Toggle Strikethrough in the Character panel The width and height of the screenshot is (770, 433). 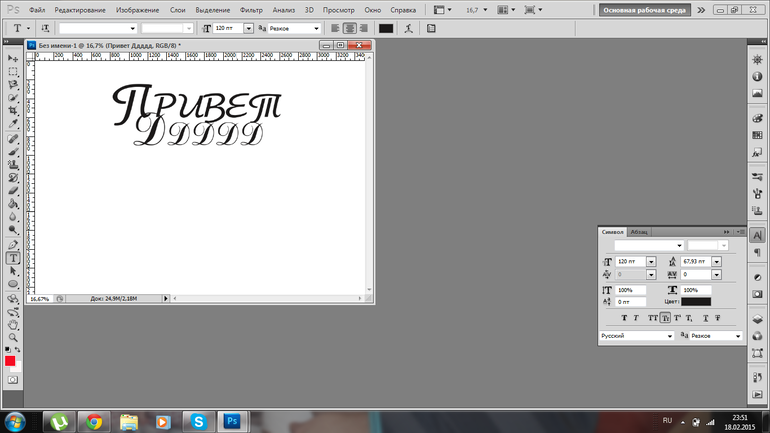tap(717, 317)
